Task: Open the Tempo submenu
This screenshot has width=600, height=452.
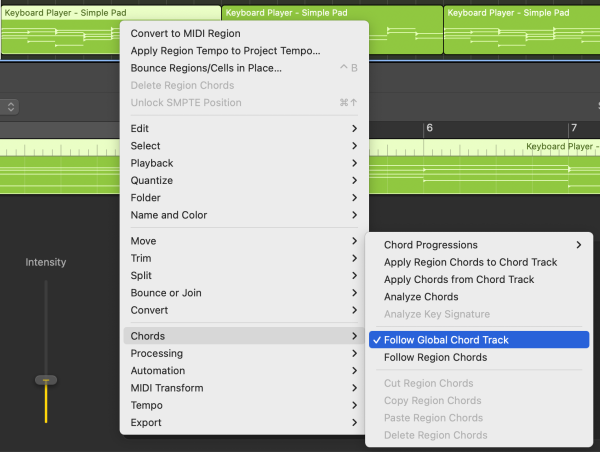Action: coord(244,405)
